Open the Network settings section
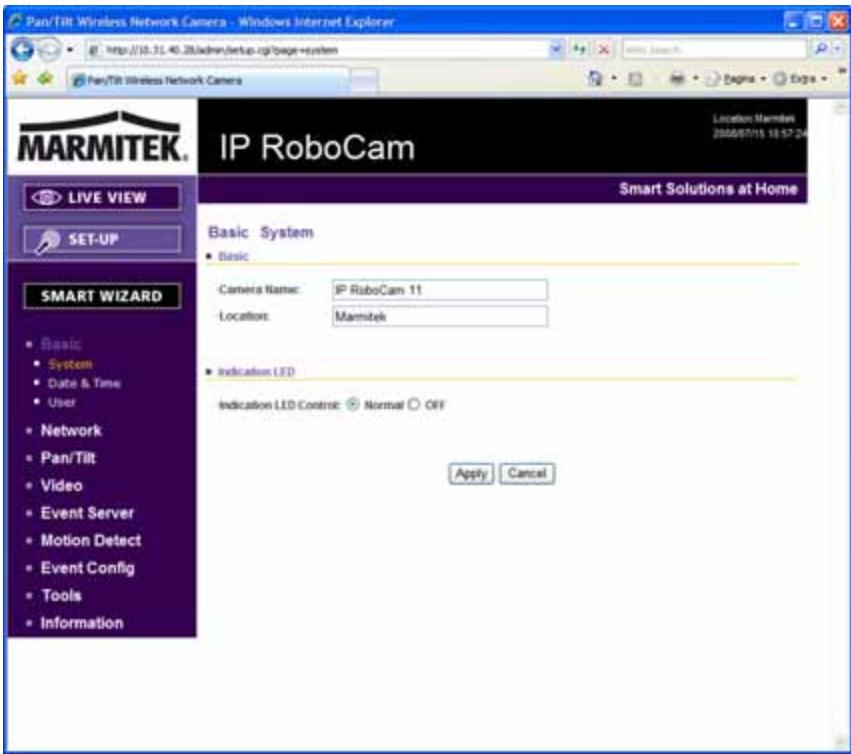This screenshot has height=754, width=851. coord(71,430)
